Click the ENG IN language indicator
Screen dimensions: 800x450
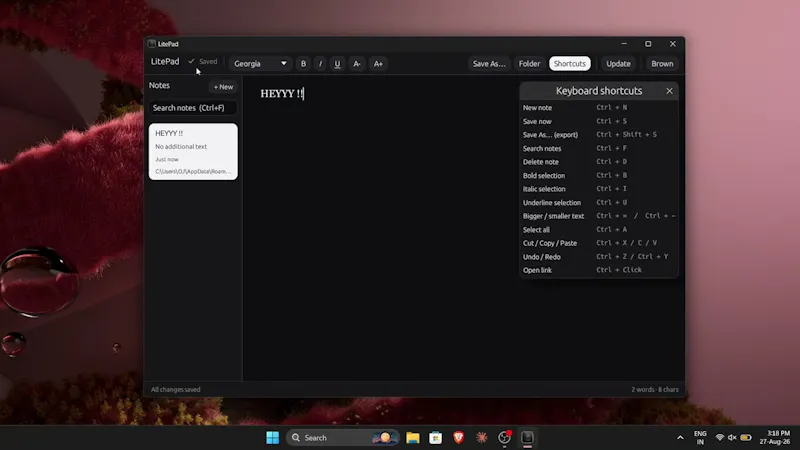(700, 438)
